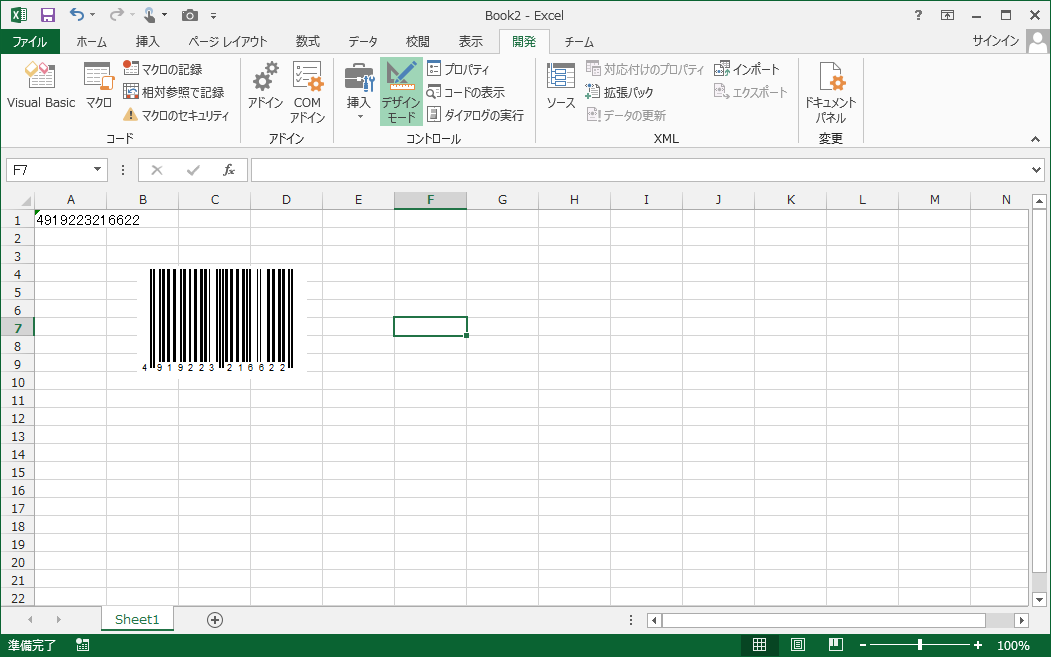Switch to the Home ribbon tab
Image resolution: width=1051 pixels, height=657 pixels.
tap(92, 42)
